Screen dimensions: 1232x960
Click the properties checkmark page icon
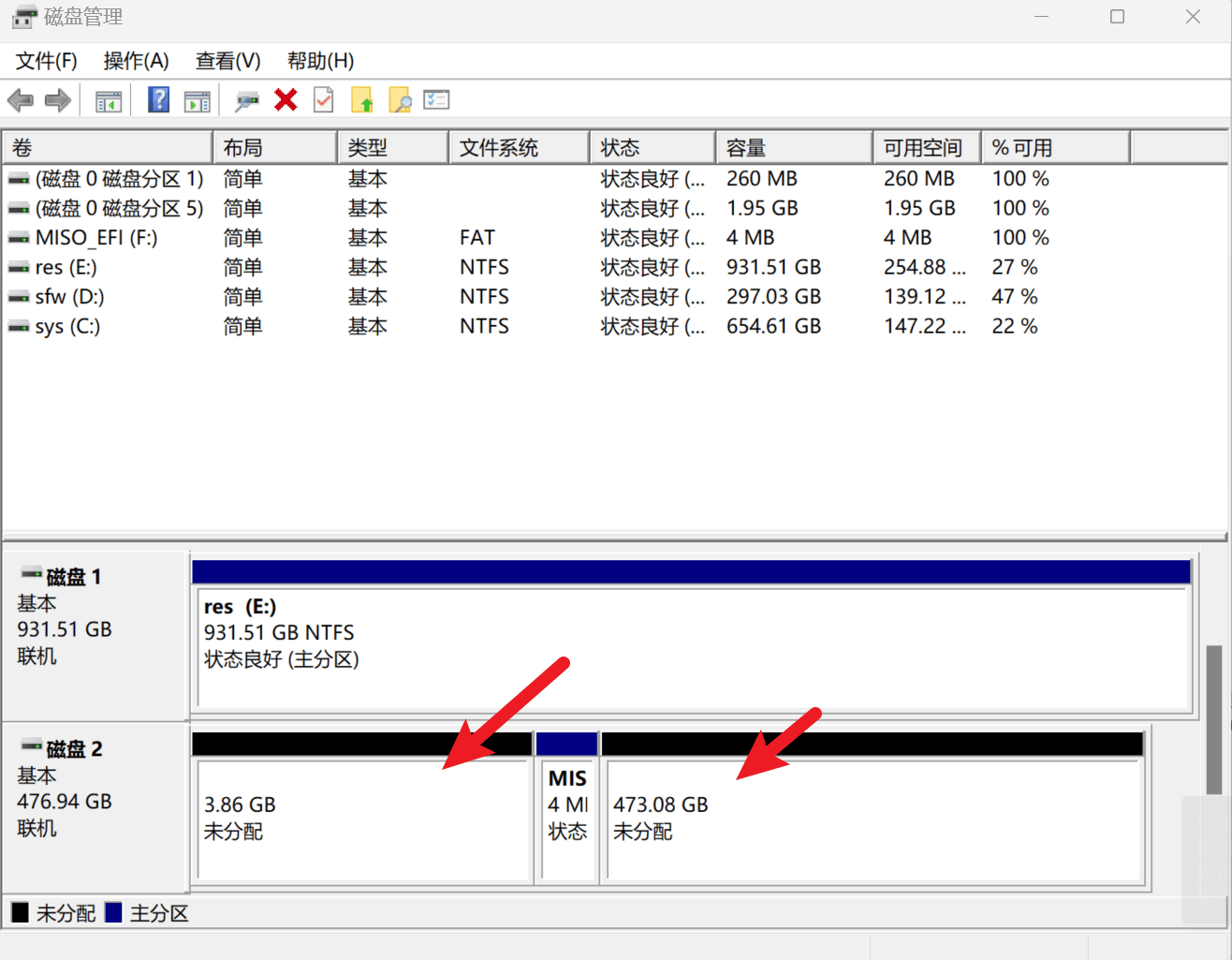pos(324,100)
